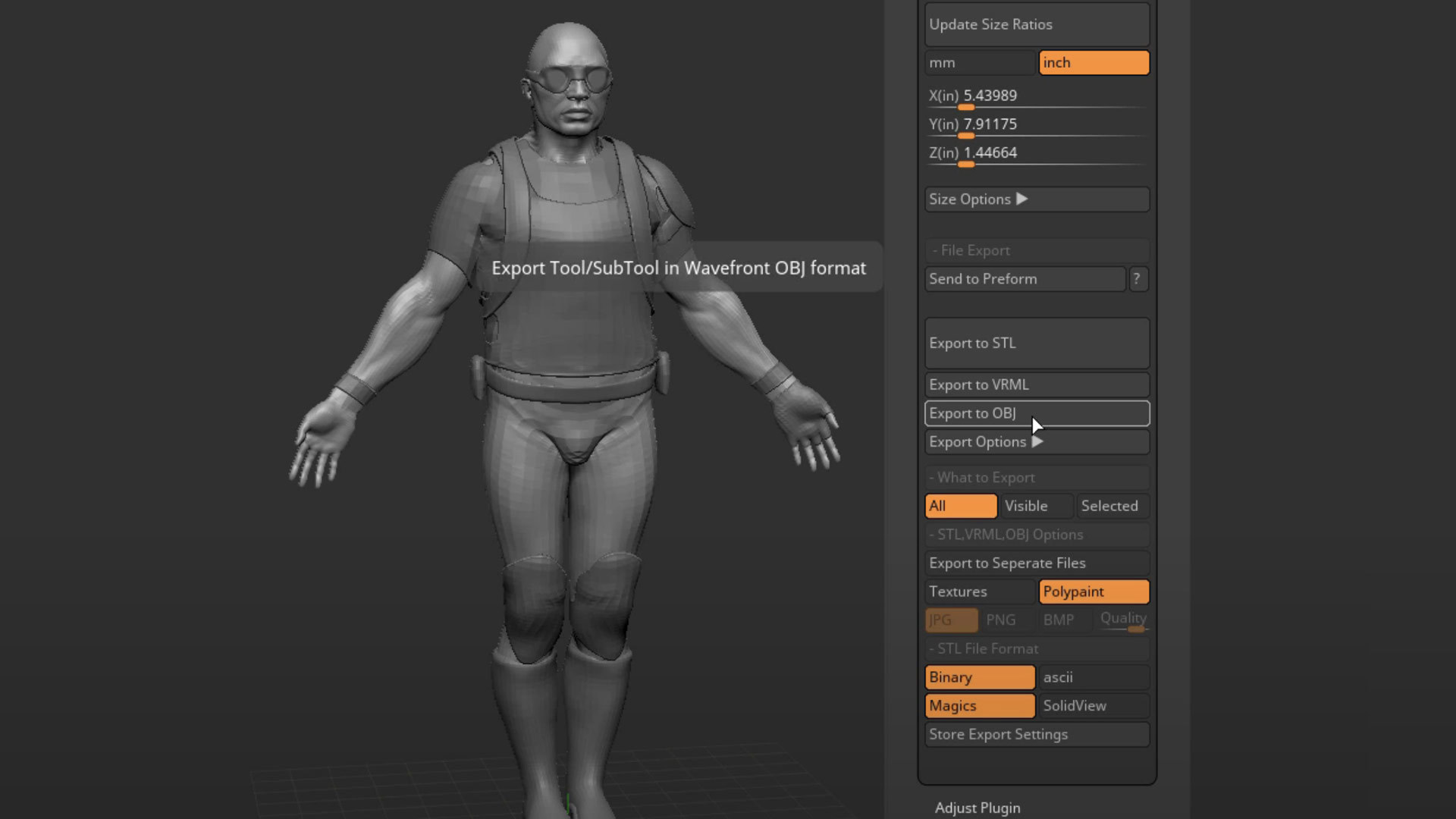Open the Adjust Plugin section
The height and width of the screenshot is (819, 1456).
tap(977, 808)
